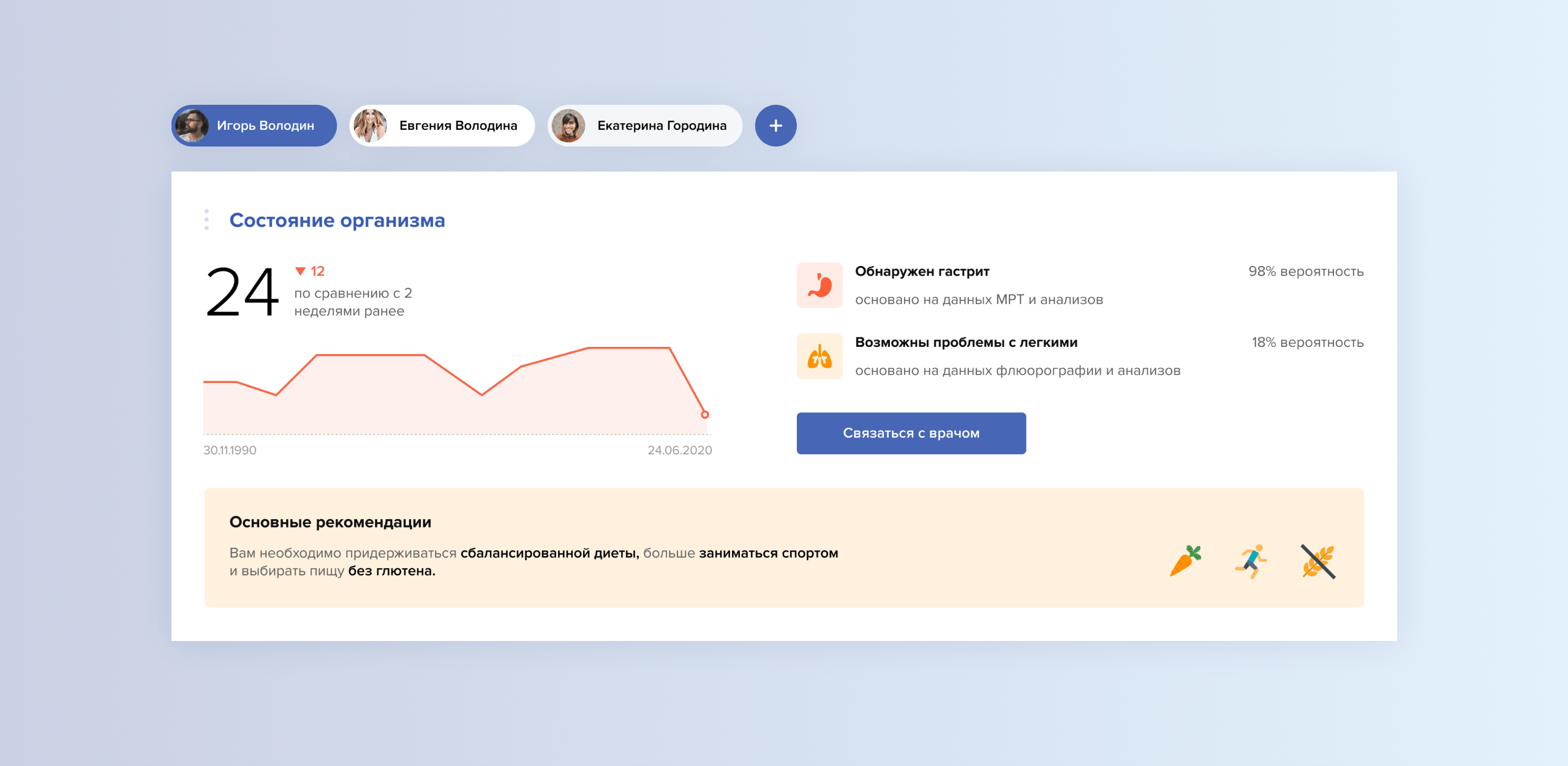Click the red downward triangle indicator
This screenshot has width=1568, height=766.
coord(300,271)
